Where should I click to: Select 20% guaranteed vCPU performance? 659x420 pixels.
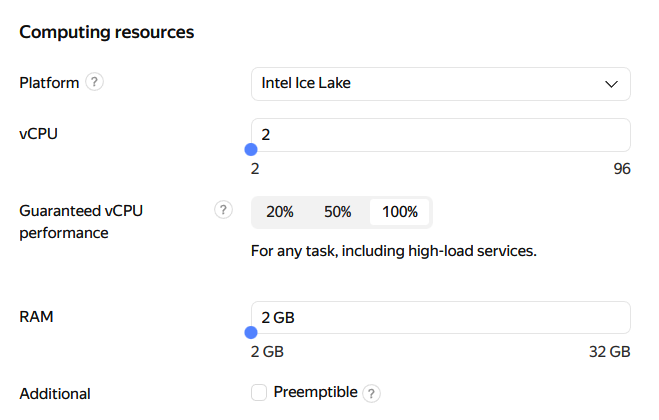click(280, 212)
